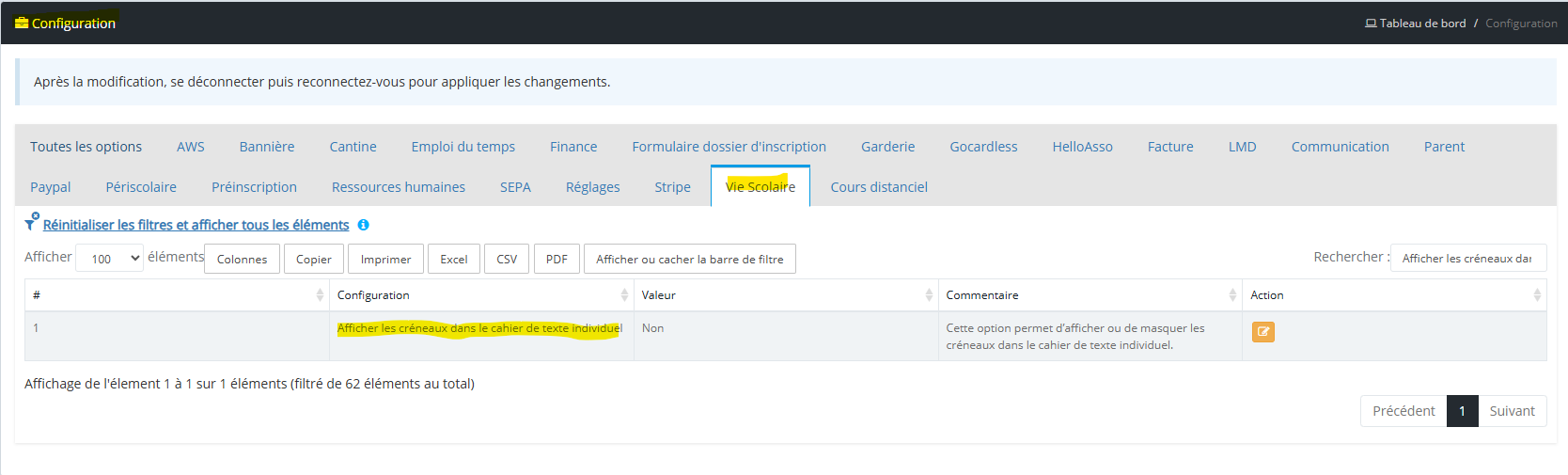Sort by the Valeur column arrows

click(929, 295)
